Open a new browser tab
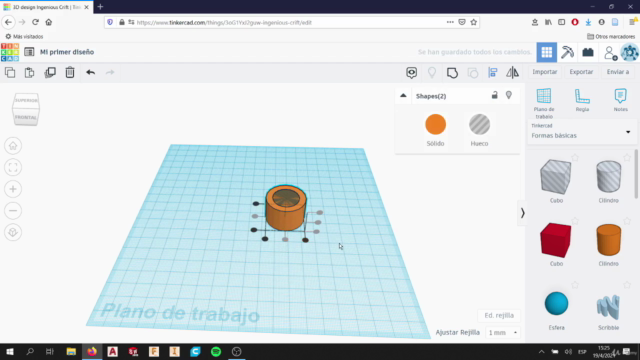 pos(100,7)
